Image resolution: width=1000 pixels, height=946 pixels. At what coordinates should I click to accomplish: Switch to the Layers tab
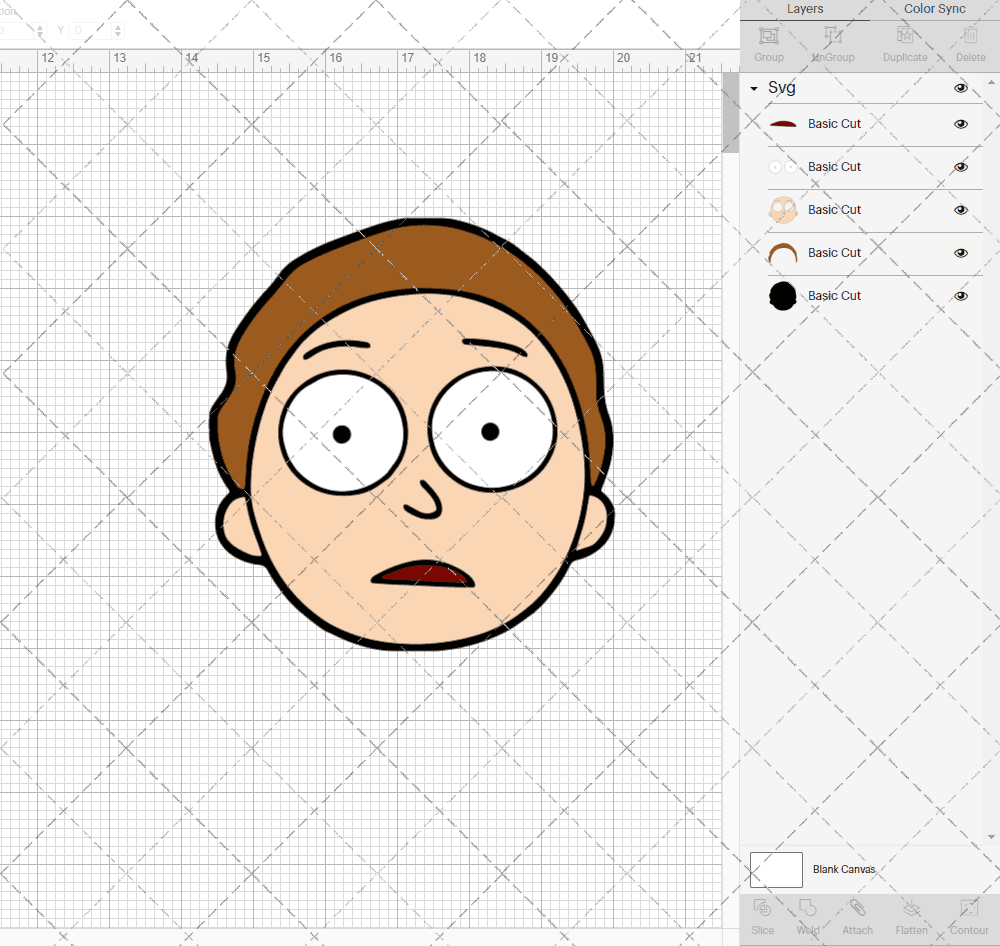tap(805, 9)
